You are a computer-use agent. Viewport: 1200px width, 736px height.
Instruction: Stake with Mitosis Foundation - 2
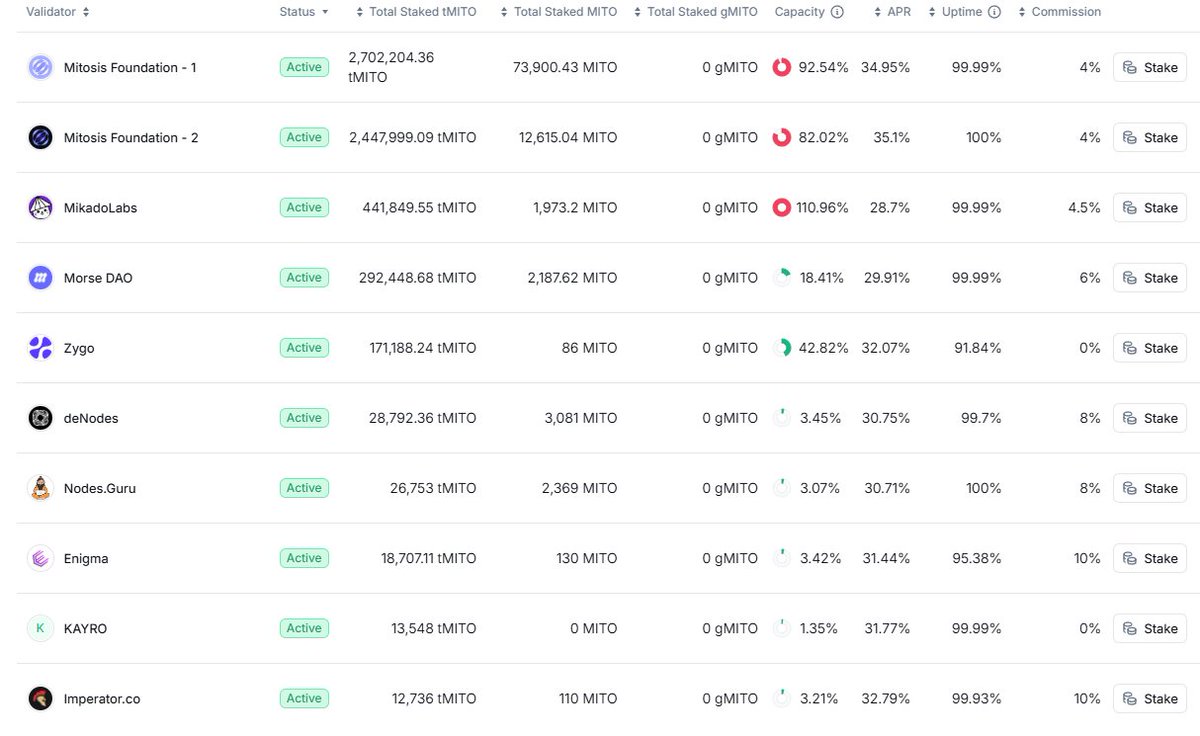pos(1150,137)
